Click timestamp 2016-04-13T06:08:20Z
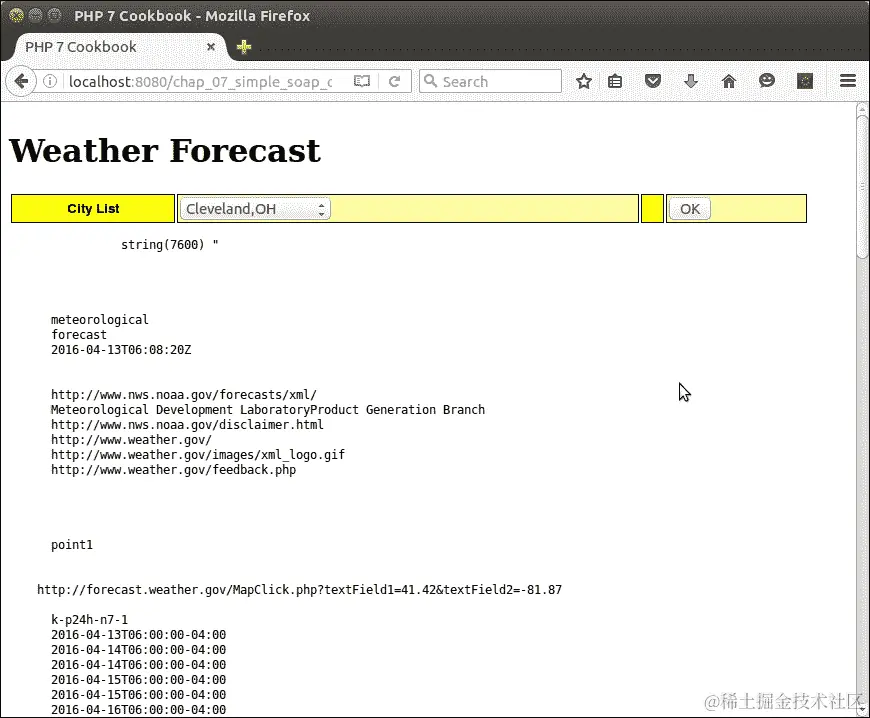Image resolution: width=870 pixels, height=718 pixels. pos(121,350)
